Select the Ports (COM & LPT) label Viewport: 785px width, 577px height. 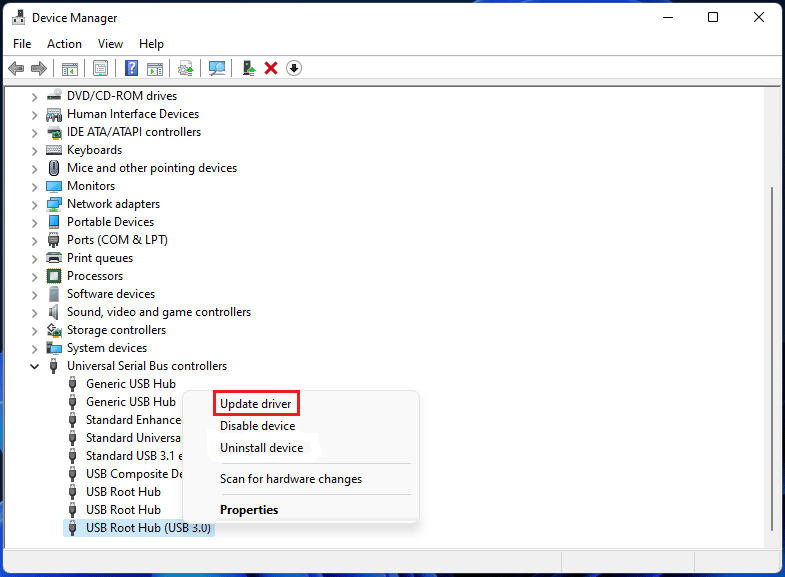click(117, 240)
